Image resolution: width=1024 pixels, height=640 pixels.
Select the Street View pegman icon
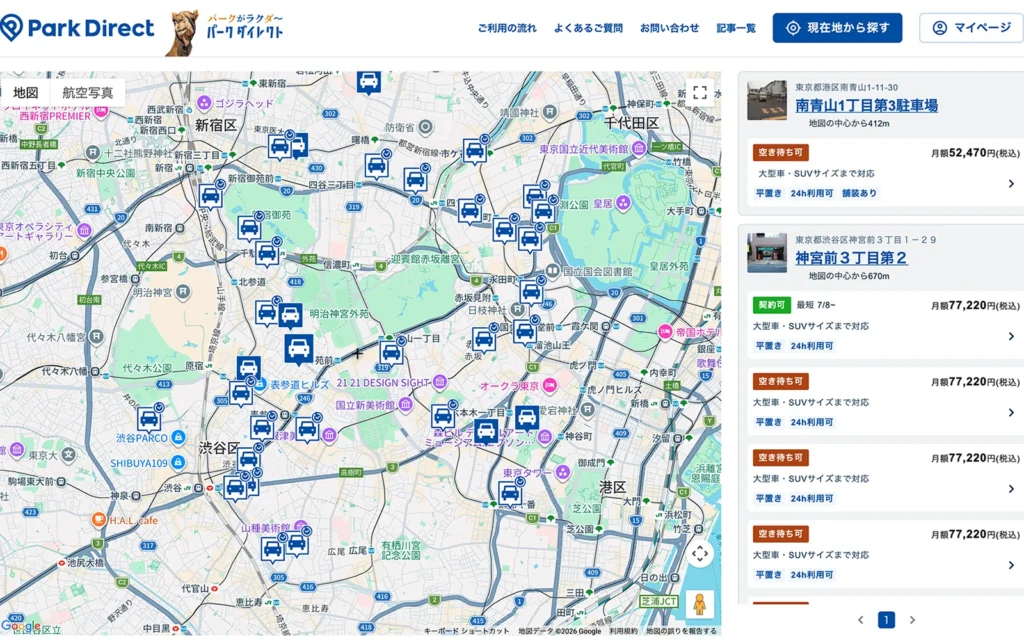[x=700, y=605]
